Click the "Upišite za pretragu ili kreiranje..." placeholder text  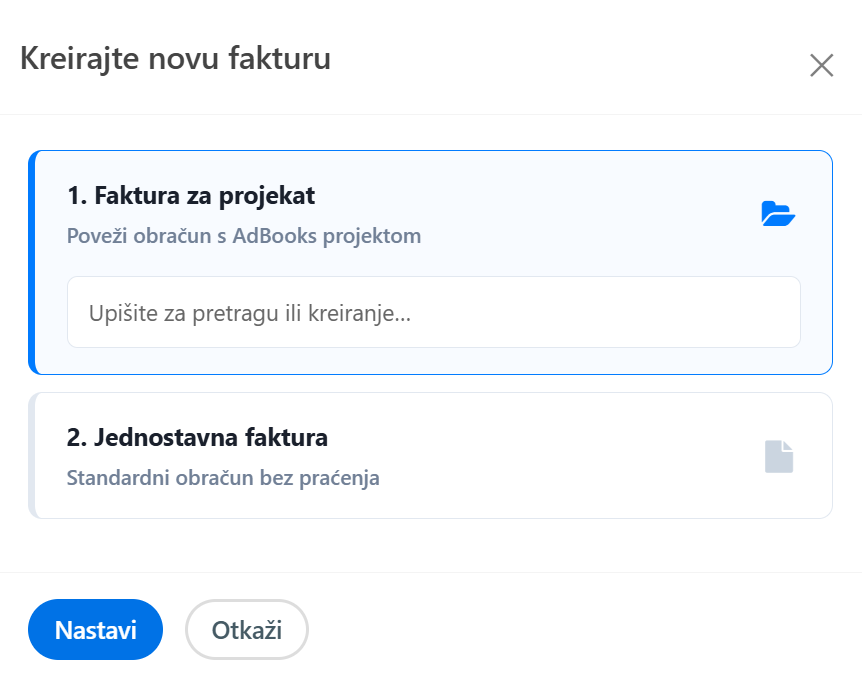[250, 313]
